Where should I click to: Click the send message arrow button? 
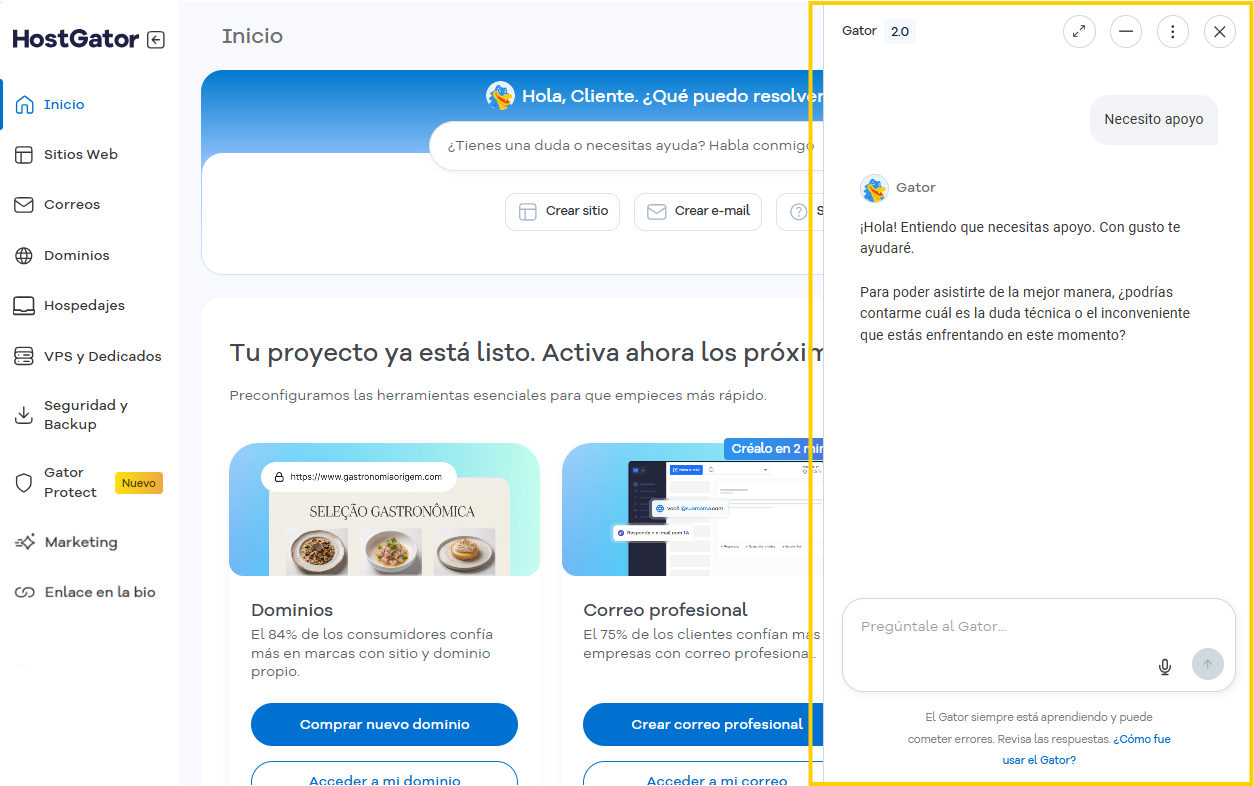coord(1208,664)
